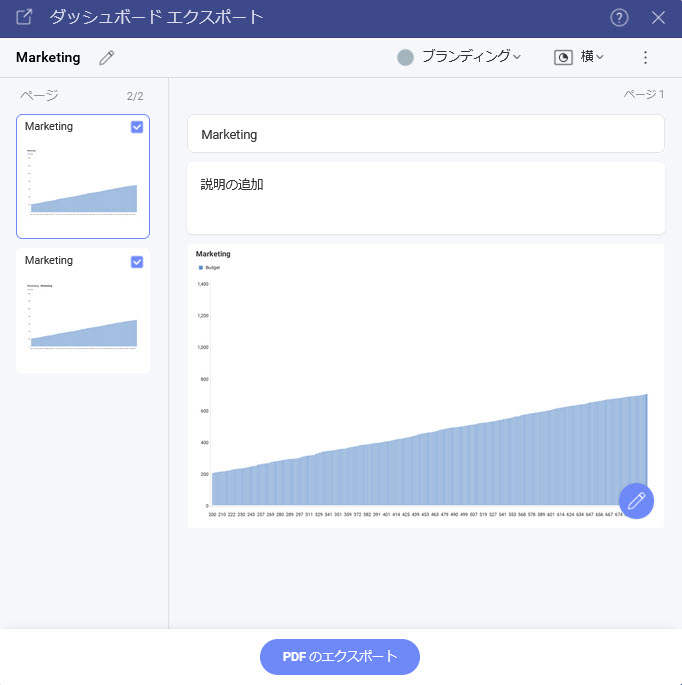
Task: Uncheck the first Marketing page checkbox
Action: click(x=137, y=127)
